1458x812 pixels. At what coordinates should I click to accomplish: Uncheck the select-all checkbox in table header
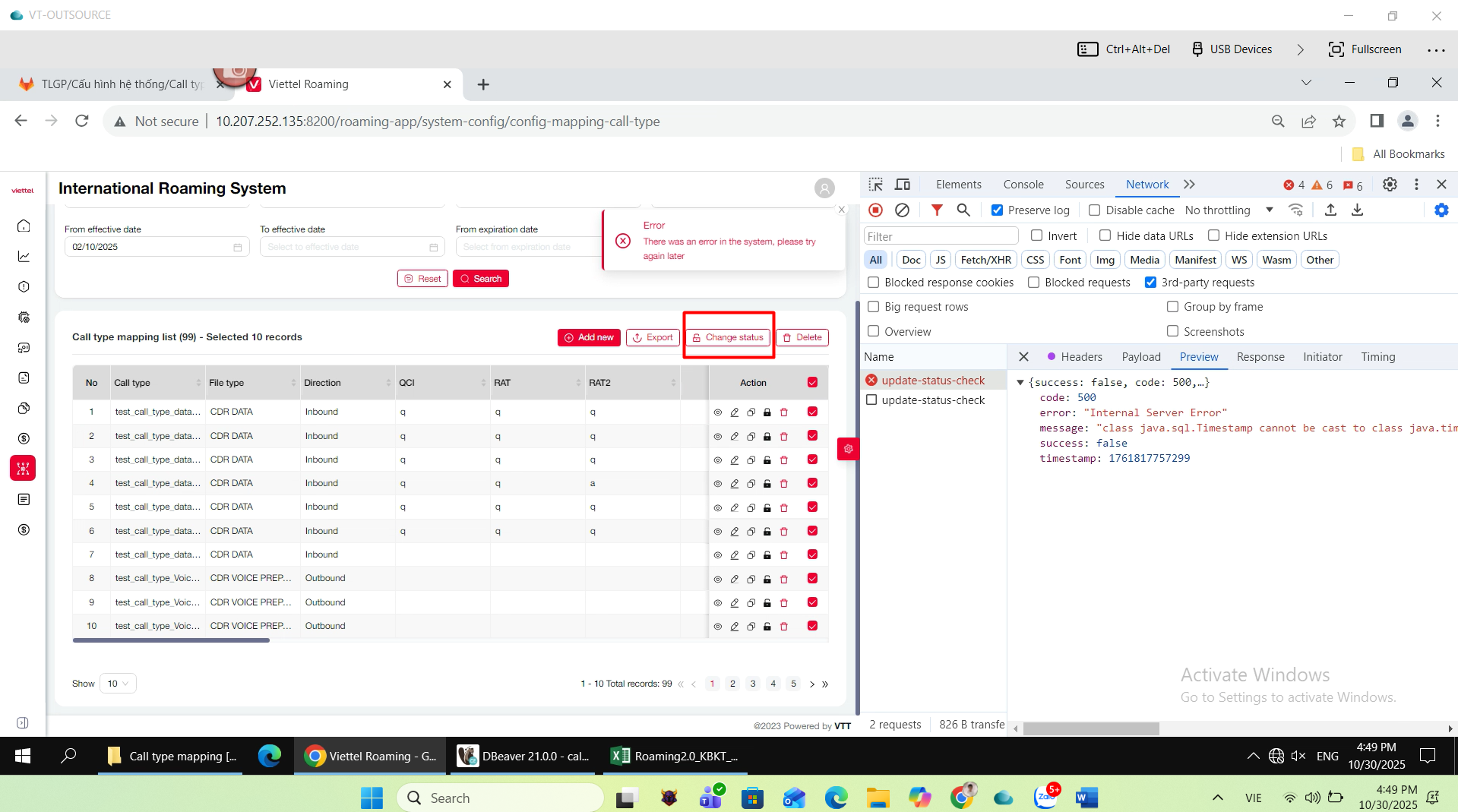(x=812, y=383)
